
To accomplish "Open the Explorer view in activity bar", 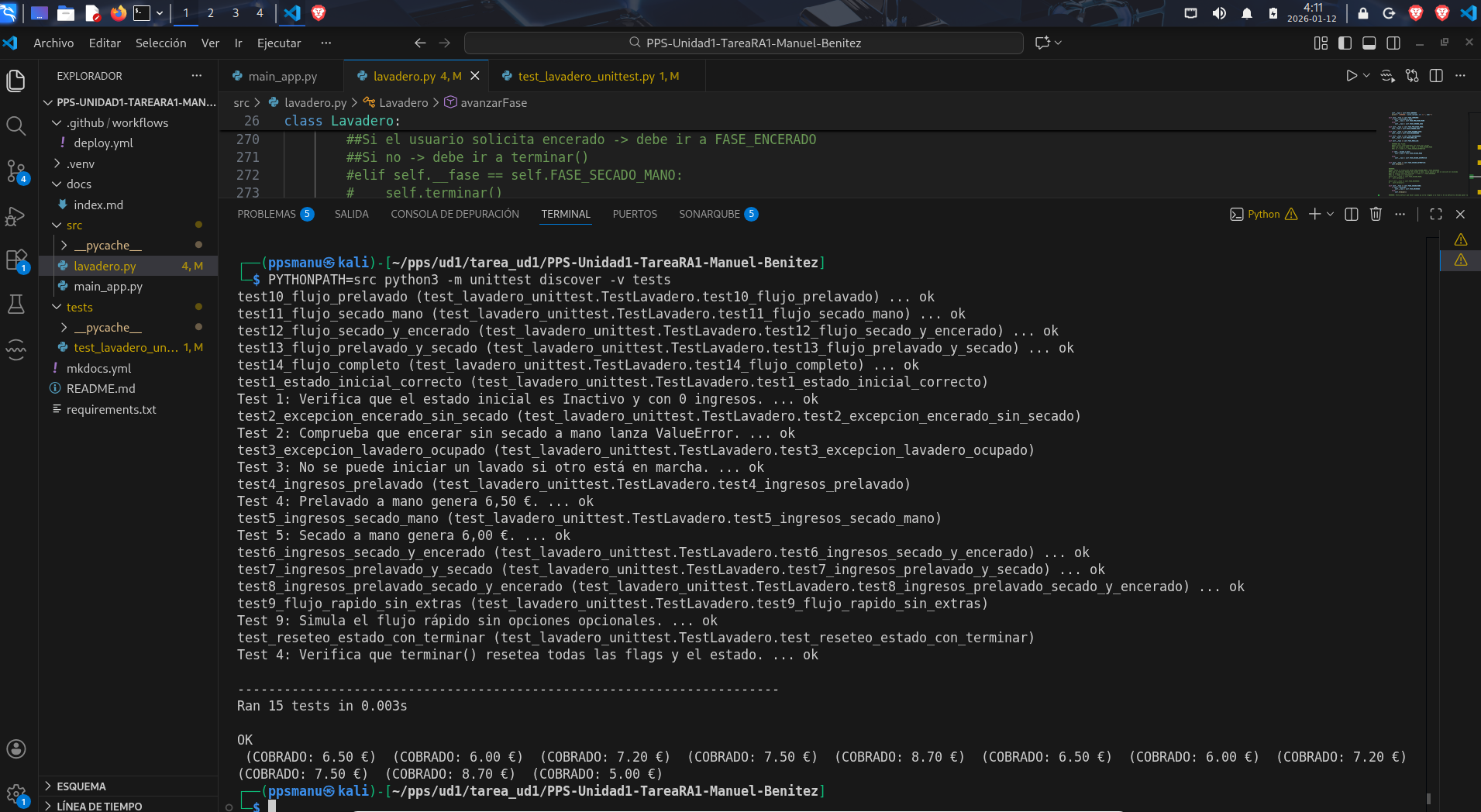I will pyautogui.click(x=16, y=81).
